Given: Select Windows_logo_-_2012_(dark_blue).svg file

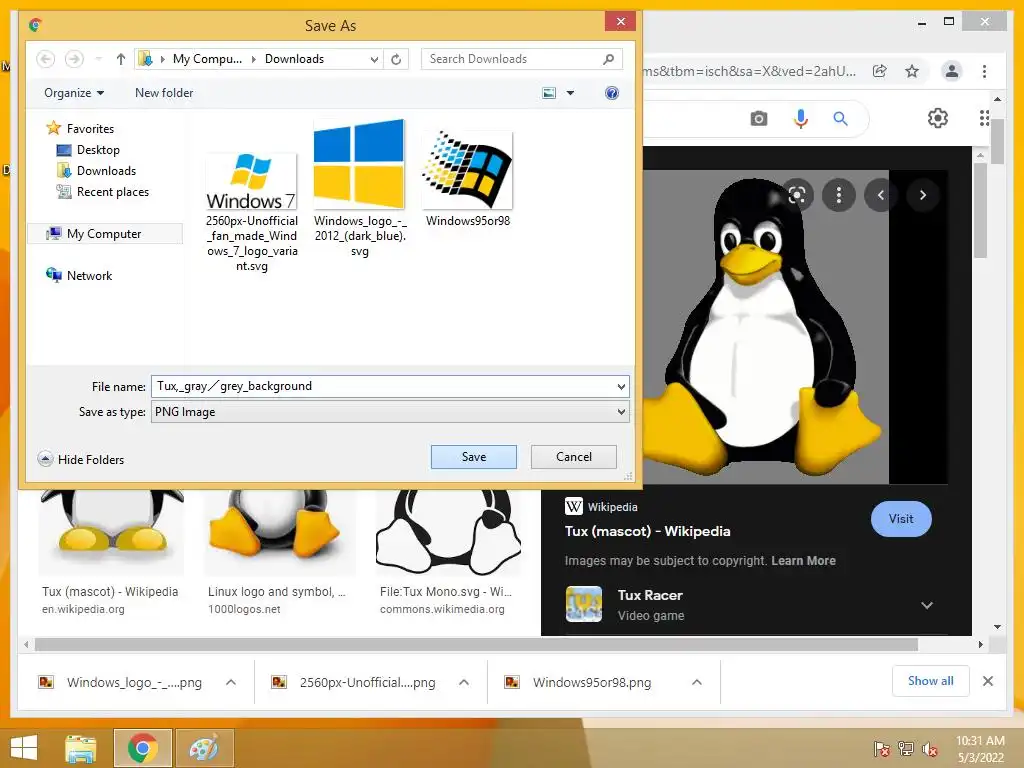Looking at the screenshot, I should click(359, 188).
